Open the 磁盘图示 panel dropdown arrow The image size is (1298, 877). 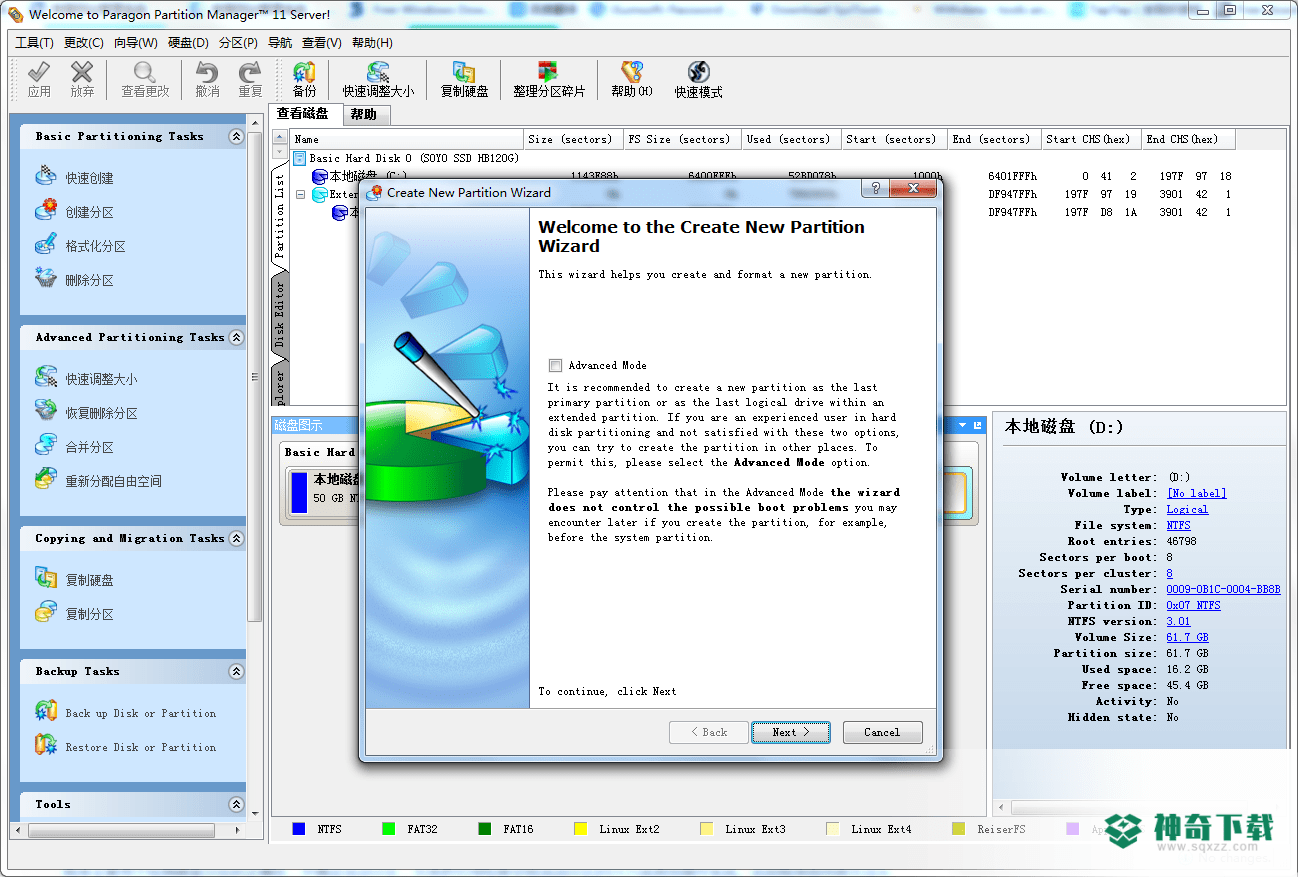pyautogui.click(x=962, y=425)
